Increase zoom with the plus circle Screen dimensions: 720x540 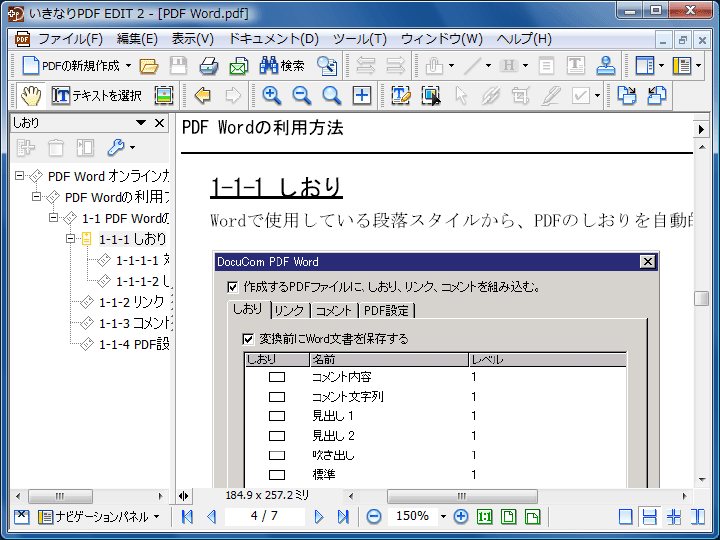(461, 517)
